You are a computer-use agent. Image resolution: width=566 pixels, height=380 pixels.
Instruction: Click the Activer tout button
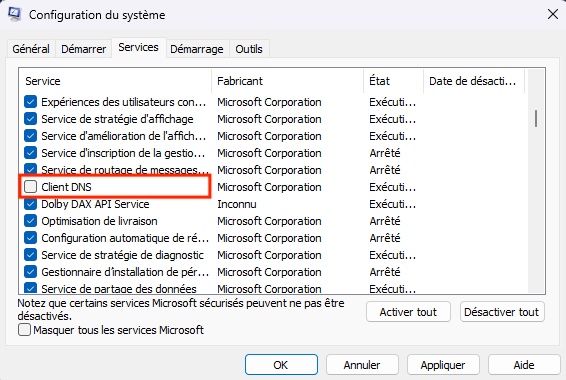tap(408, 312)
